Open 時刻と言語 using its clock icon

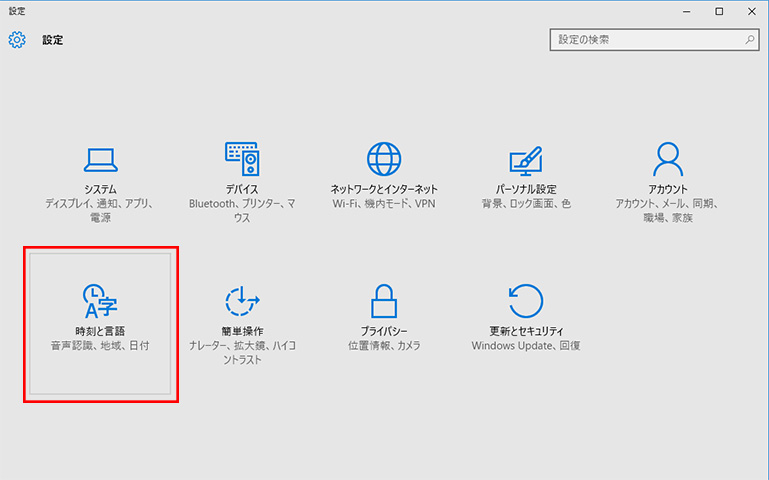(x=100, y=299)
